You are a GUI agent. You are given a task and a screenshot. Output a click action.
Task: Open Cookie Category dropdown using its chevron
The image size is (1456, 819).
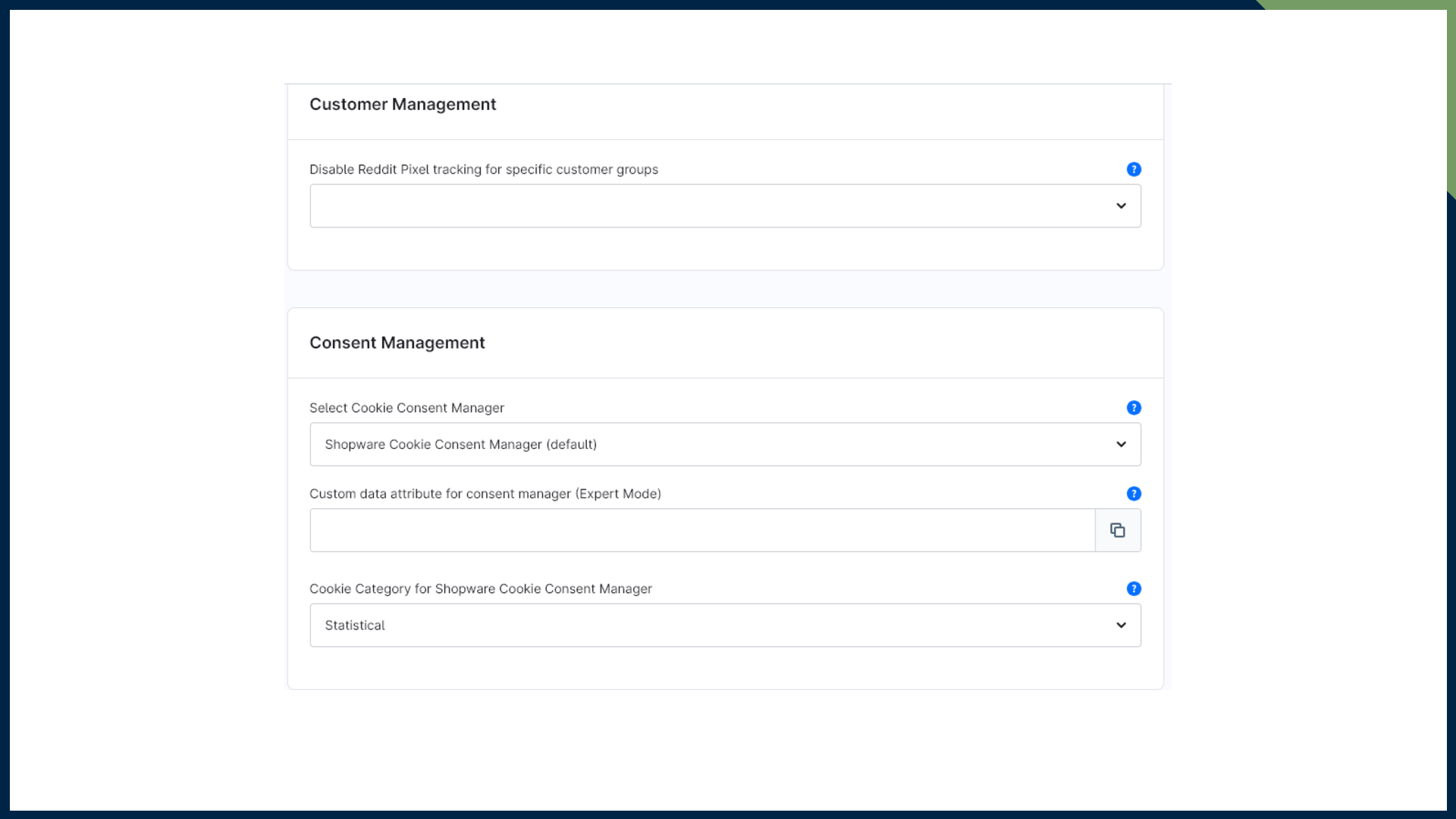tap(1121, 625)
